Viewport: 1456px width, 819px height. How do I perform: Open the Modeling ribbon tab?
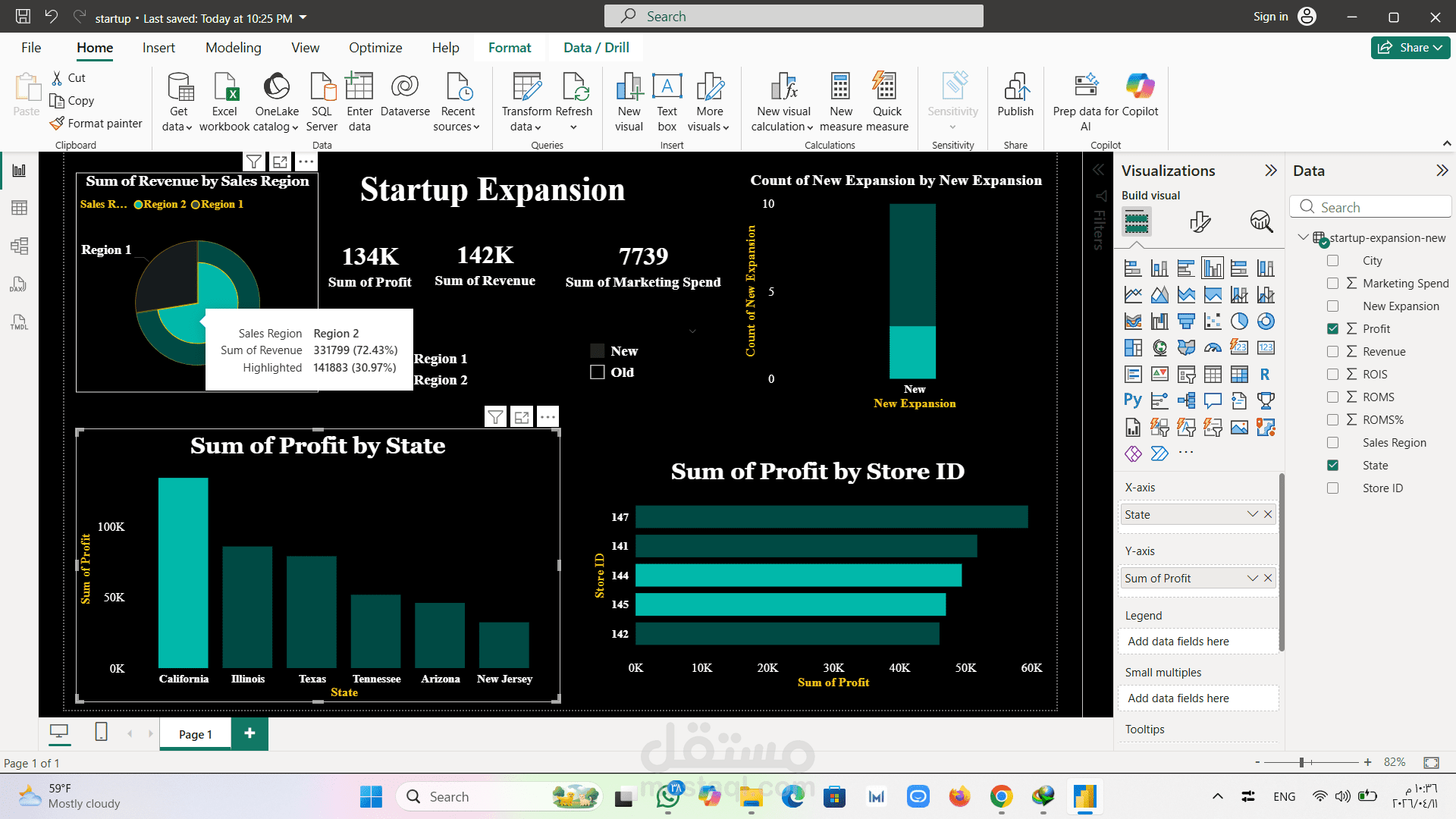(x=233, y=48)
